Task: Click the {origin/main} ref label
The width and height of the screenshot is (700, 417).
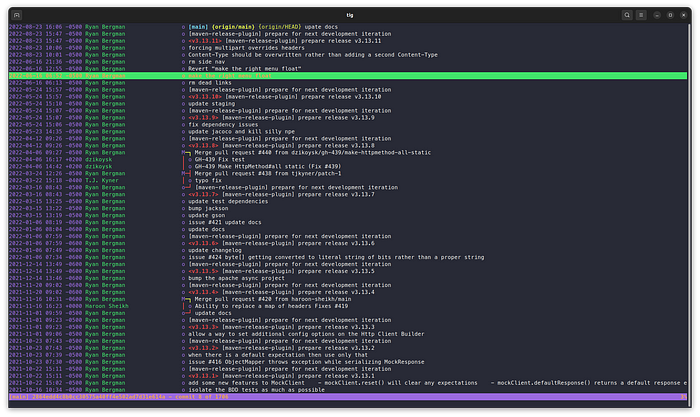Action: [233, 27]
